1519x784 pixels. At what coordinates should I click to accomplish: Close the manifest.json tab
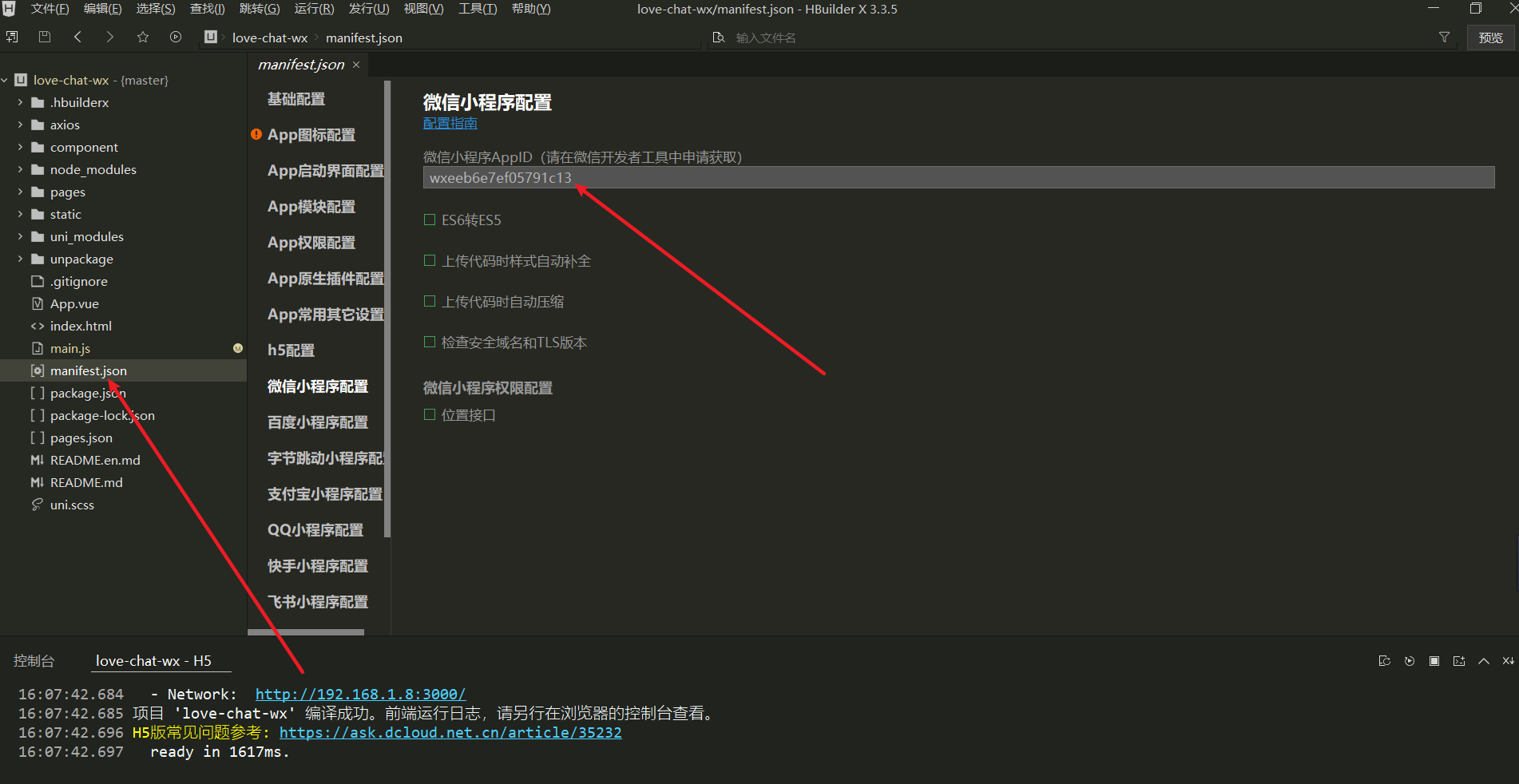point(356,65)
